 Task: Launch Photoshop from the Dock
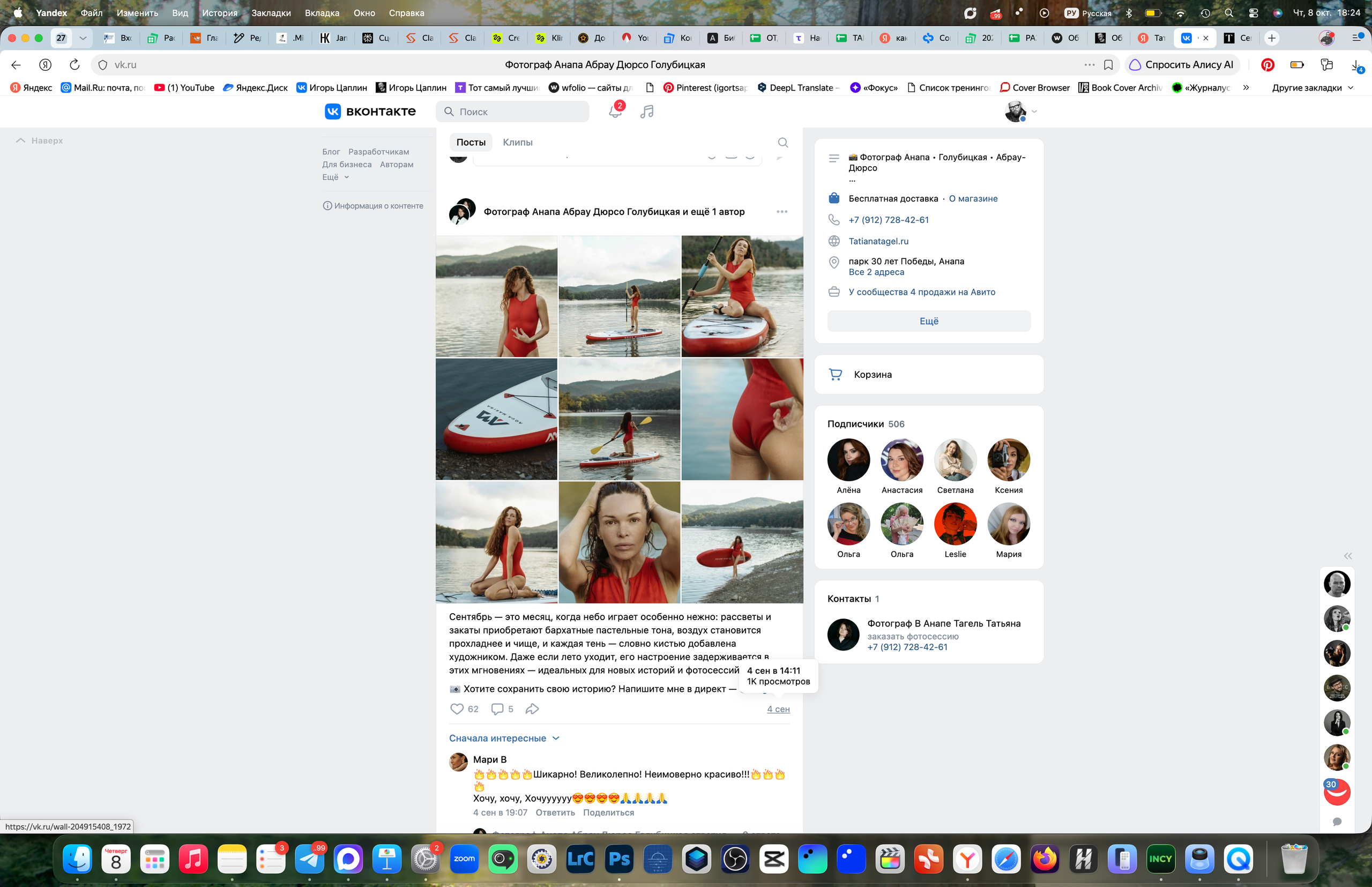pos(619,859)
